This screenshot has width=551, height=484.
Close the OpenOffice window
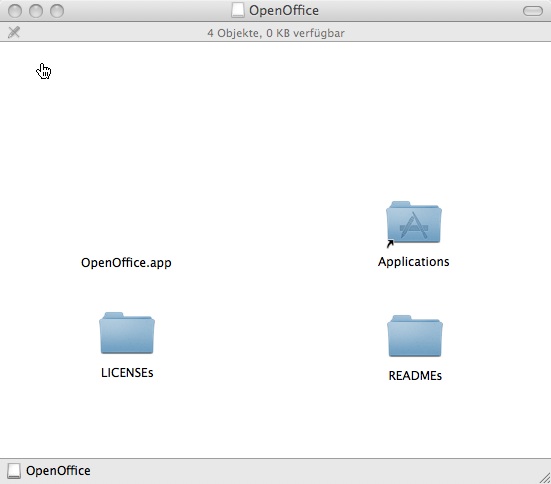click(15, 11)
